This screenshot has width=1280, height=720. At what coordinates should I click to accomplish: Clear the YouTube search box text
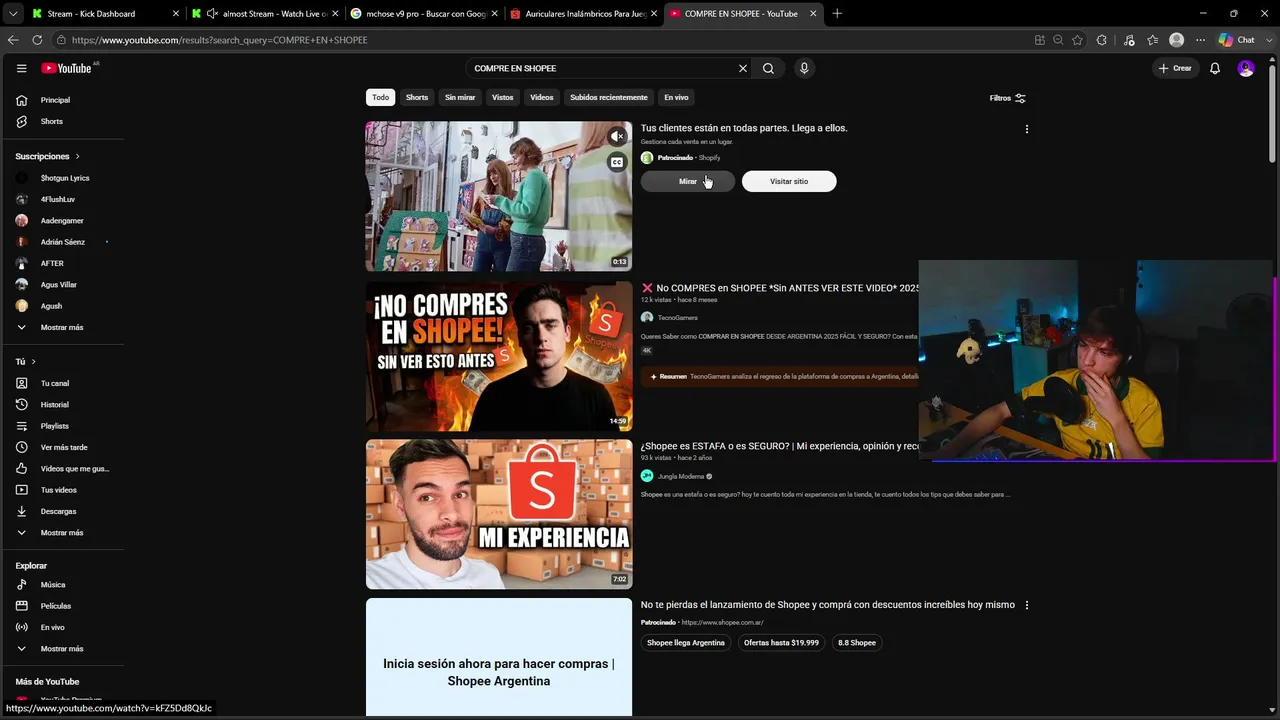tap(743, 68)
